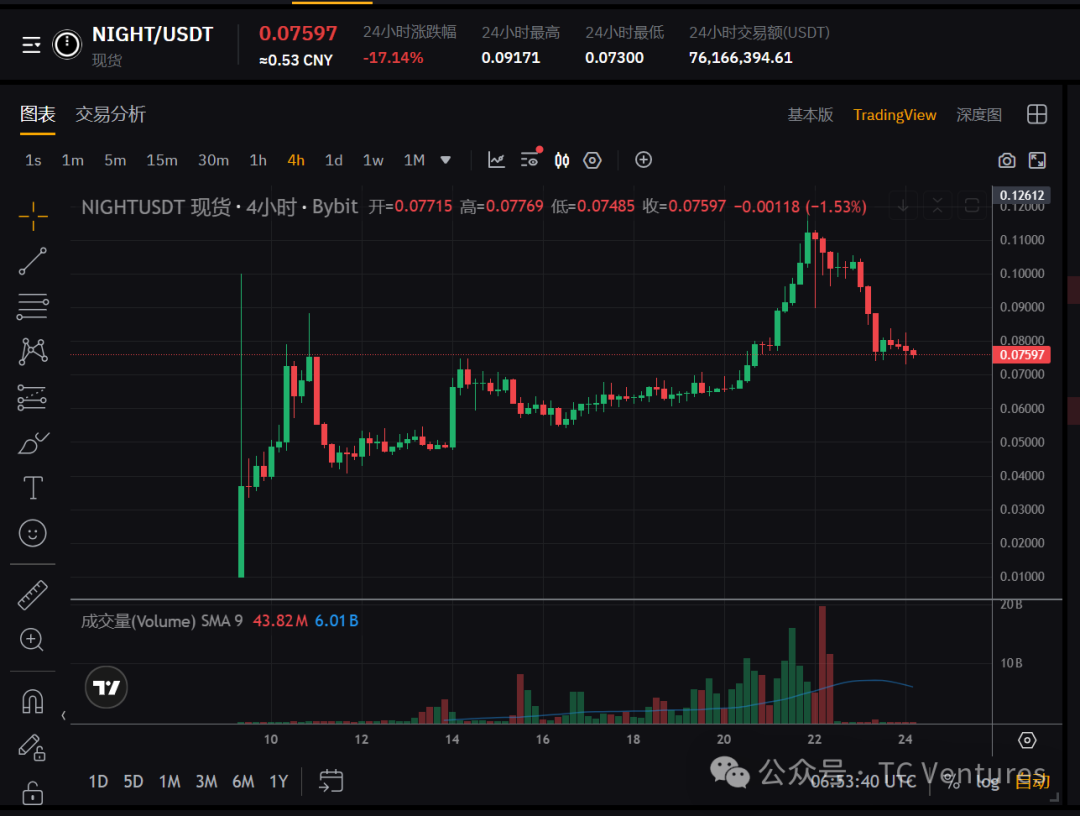Viewport: 1080px width, 816px height.
Task: Set date range to 5D
Action: [x=134, y=782]
